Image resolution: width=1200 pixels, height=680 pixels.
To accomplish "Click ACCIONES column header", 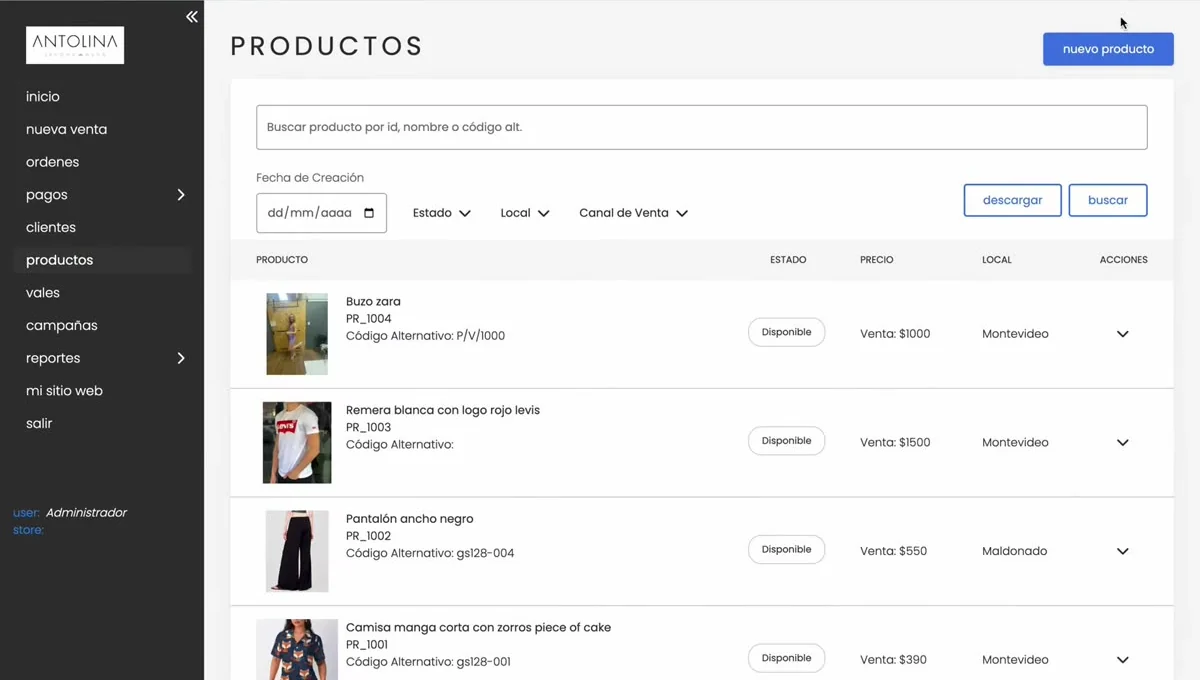I will 1124,260.
